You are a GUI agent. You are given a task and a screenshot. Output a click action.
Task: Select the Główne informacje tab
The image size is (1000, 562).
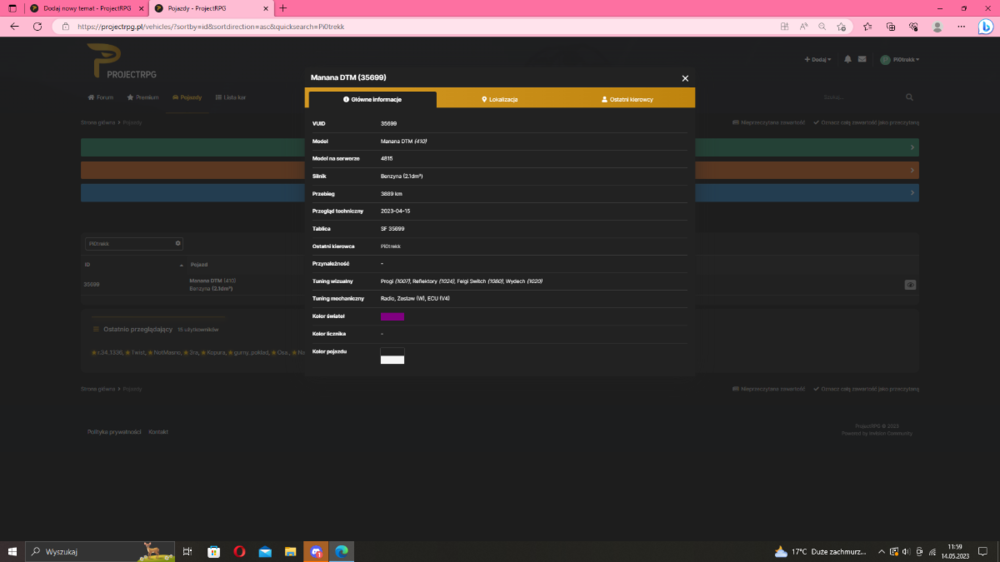[372, 100]
